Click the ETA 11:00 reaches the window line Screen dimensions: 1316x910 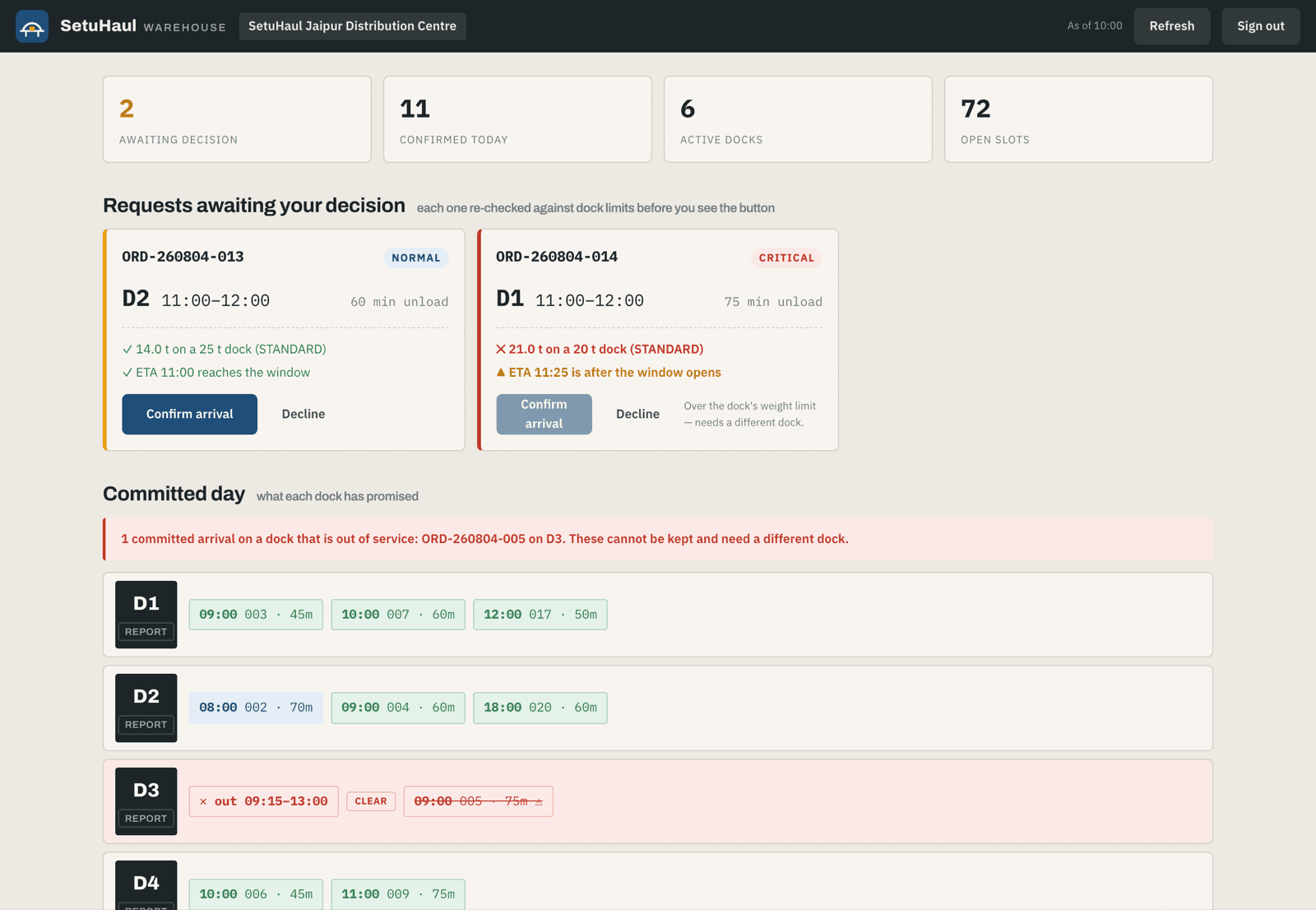click(216, 373)
